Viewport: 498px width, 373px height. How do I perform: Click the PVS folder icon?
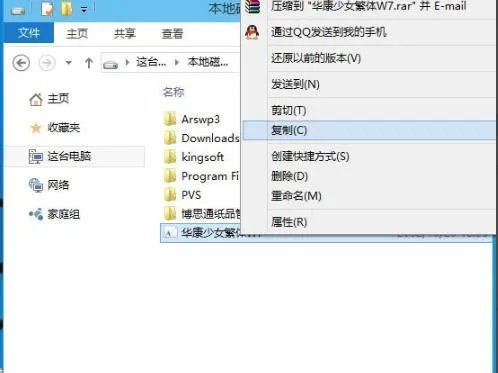(x=170, y=195)
